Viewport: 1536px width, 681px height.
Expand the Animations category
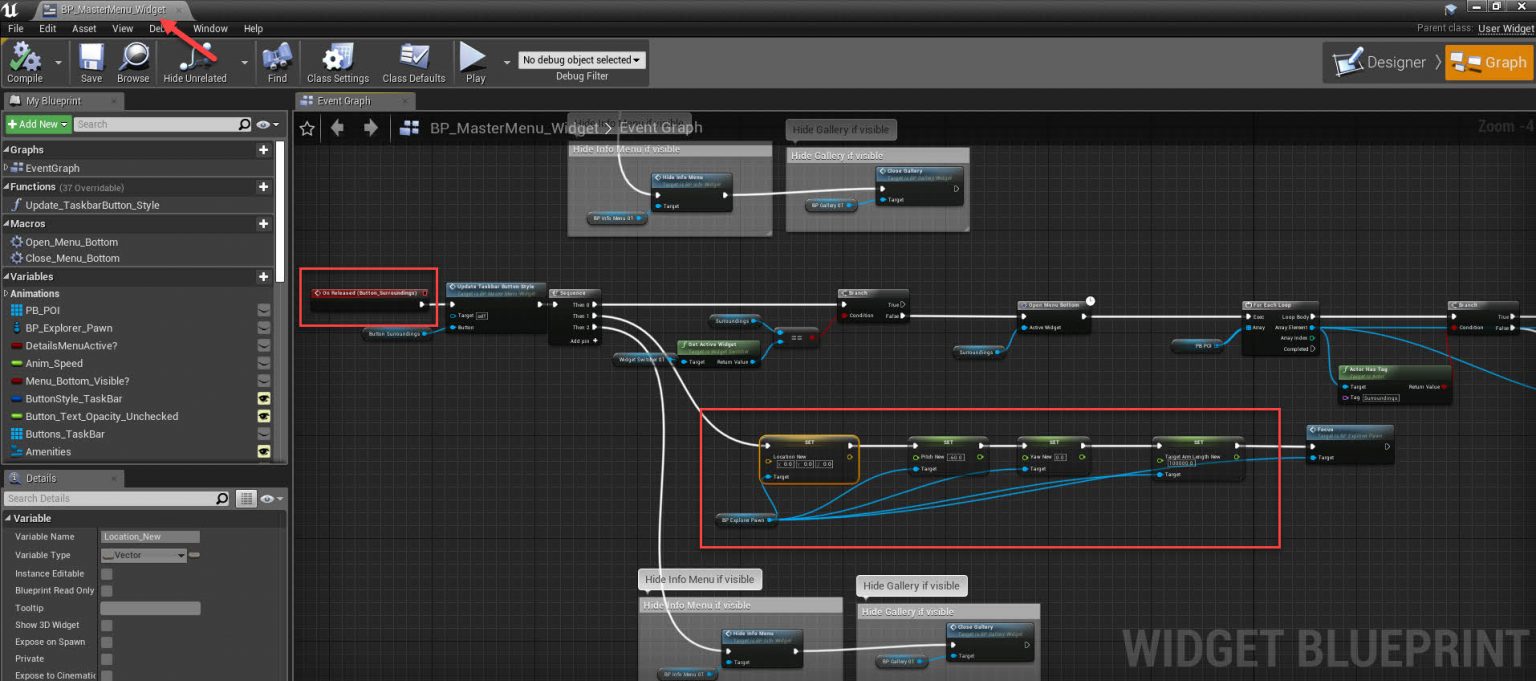pos(6,294)
